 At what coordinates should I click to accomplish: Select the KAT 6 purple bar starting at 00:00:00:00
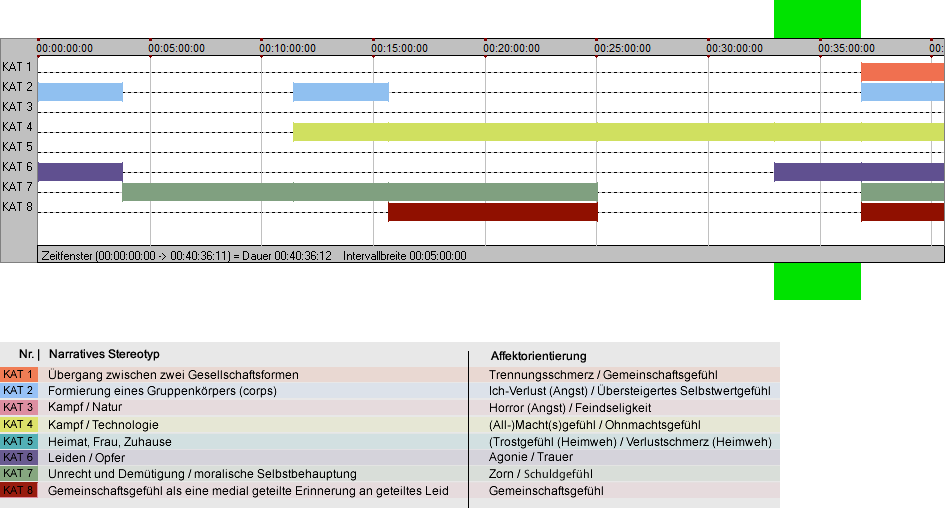(x=80, y=172)
